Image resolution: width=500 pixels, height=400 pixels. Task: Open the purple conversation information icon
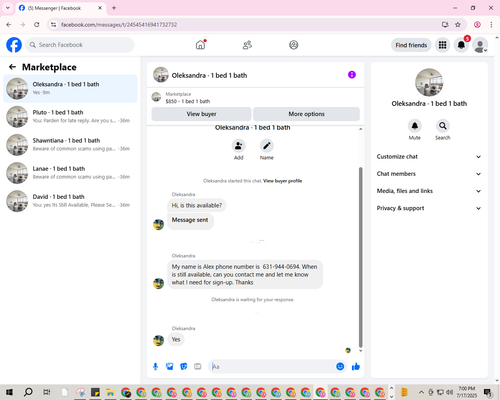click(352, 75)
